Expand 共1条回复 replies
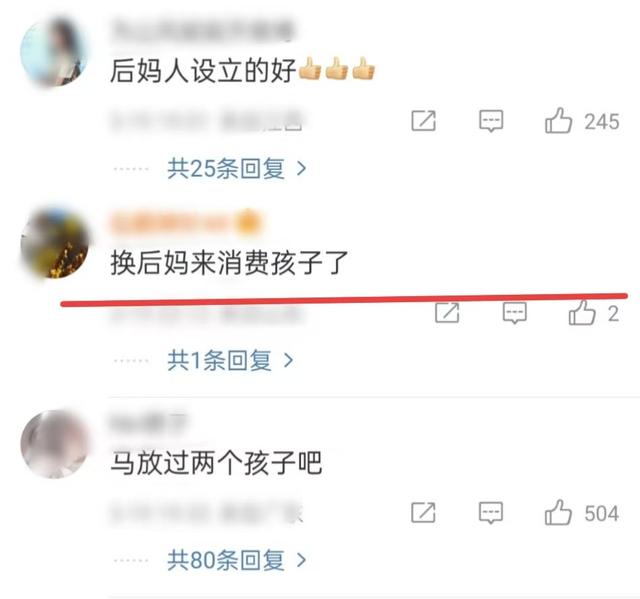640x599 pixels. pyautogui.click(x=230, y=360)
